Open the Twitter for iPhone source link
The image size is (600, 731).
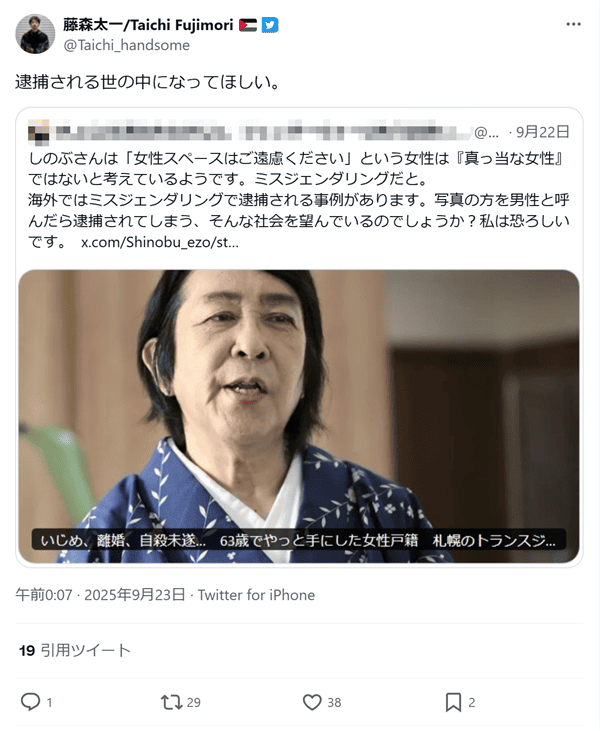click(x=256, y=595)
